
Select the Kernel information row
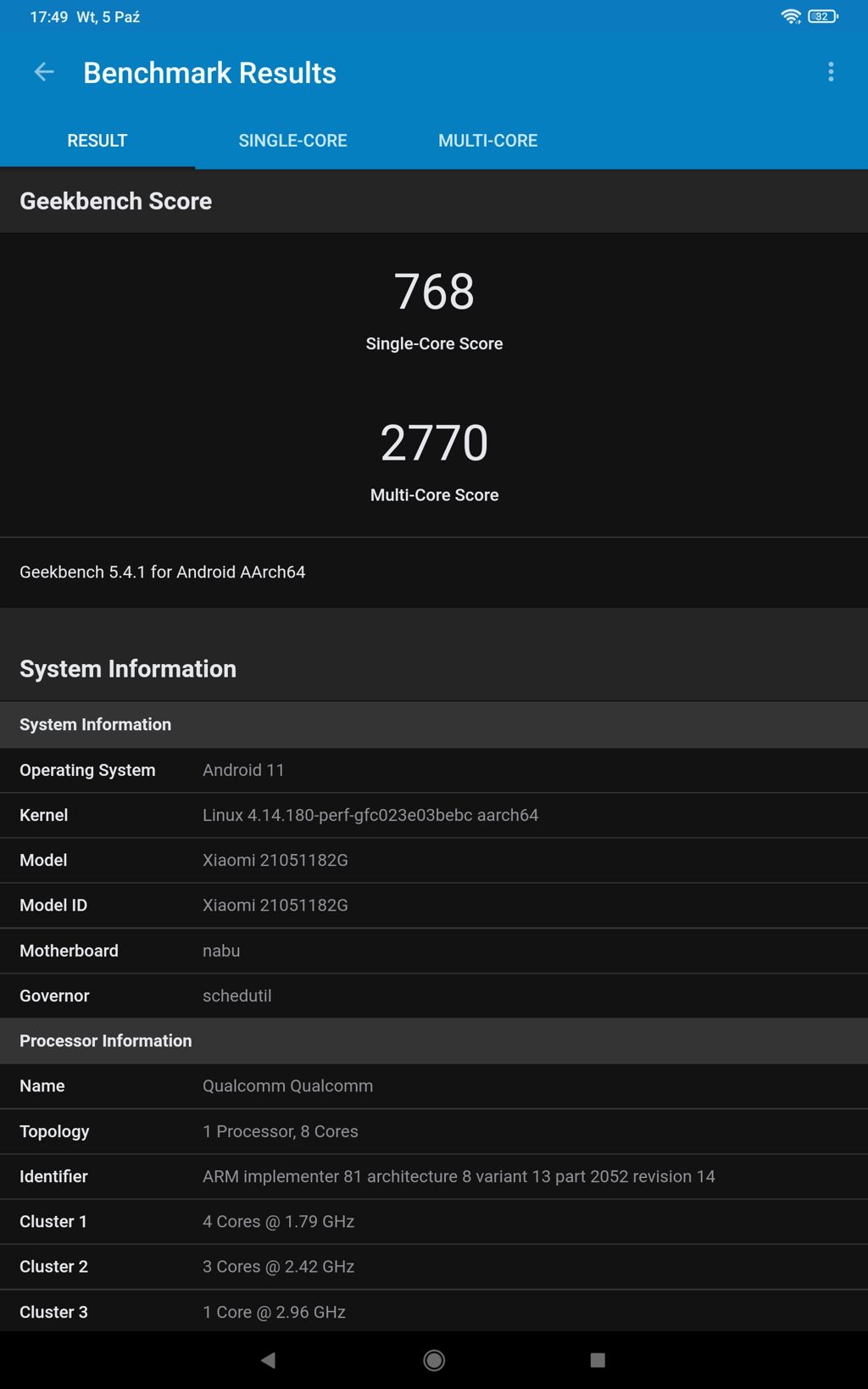click(434, 815)
